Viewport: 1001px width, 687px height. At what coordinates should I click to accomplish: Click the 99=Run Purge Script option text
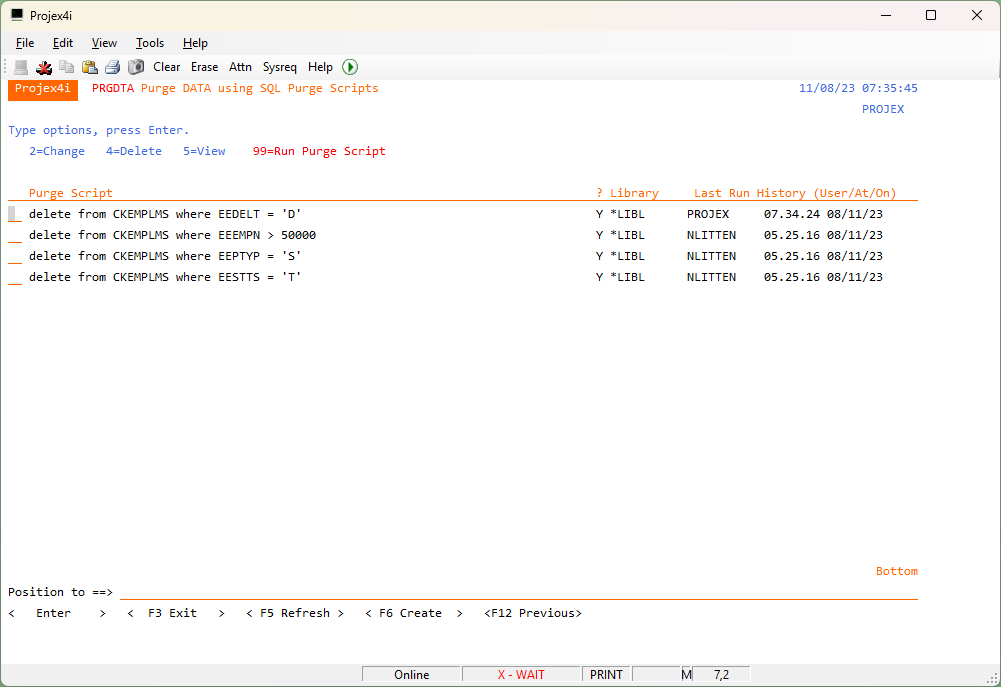click(319, 151)
